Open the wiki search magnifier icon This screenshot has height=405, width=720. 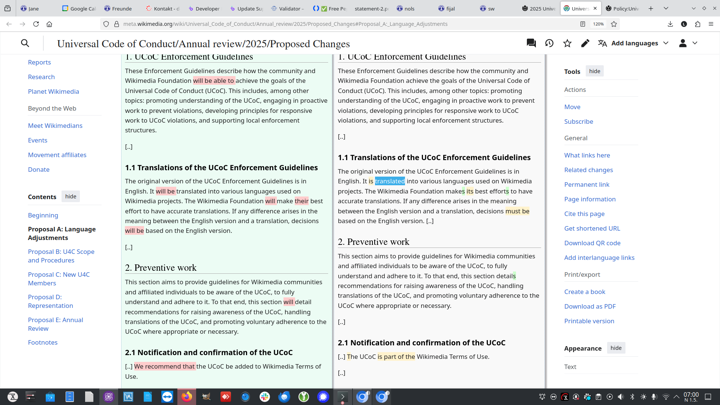[x=25, y=43]
